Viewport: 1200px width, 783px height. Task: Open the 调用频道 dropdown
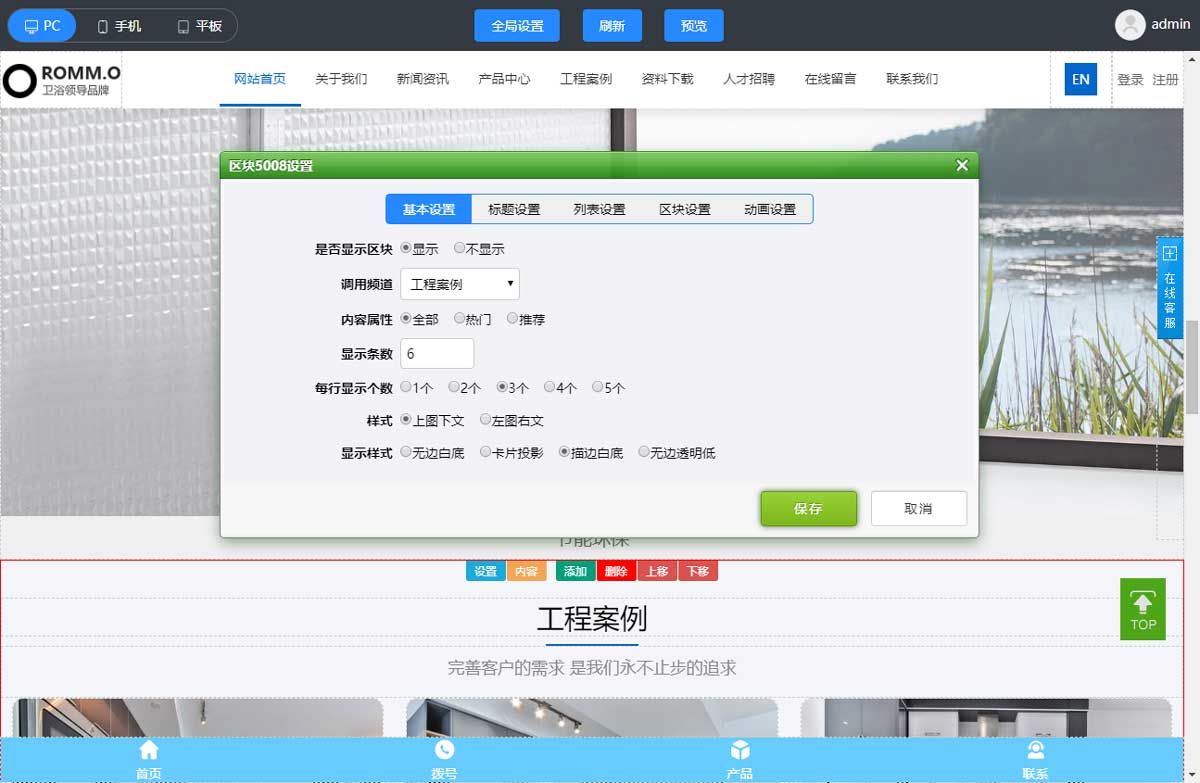coord(460,284)
